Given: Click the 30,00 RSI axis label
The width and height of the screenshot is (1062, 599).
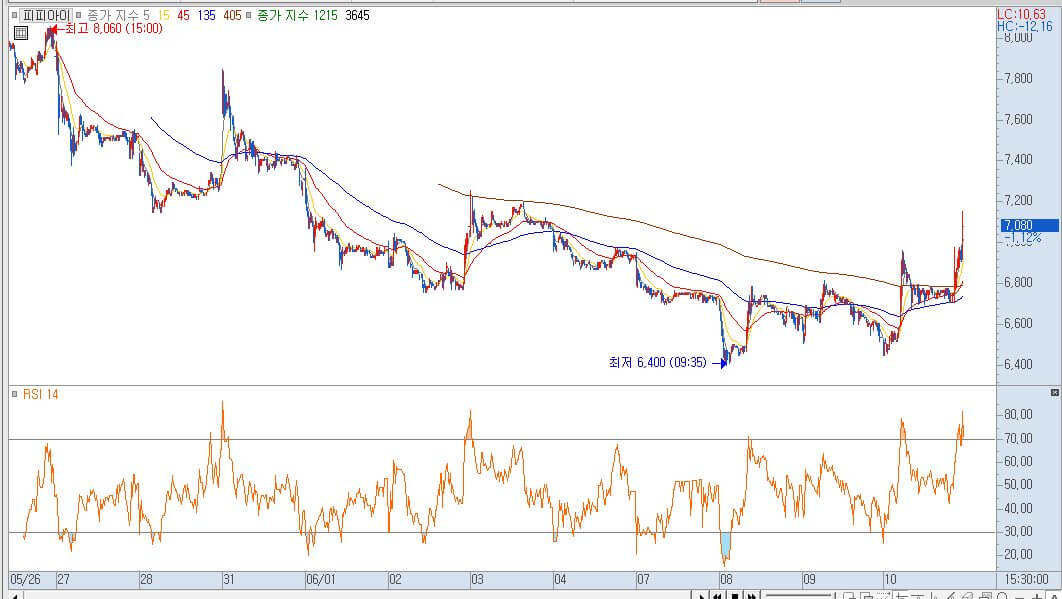Looking at the screenshot, I should tap(1019, 531).
